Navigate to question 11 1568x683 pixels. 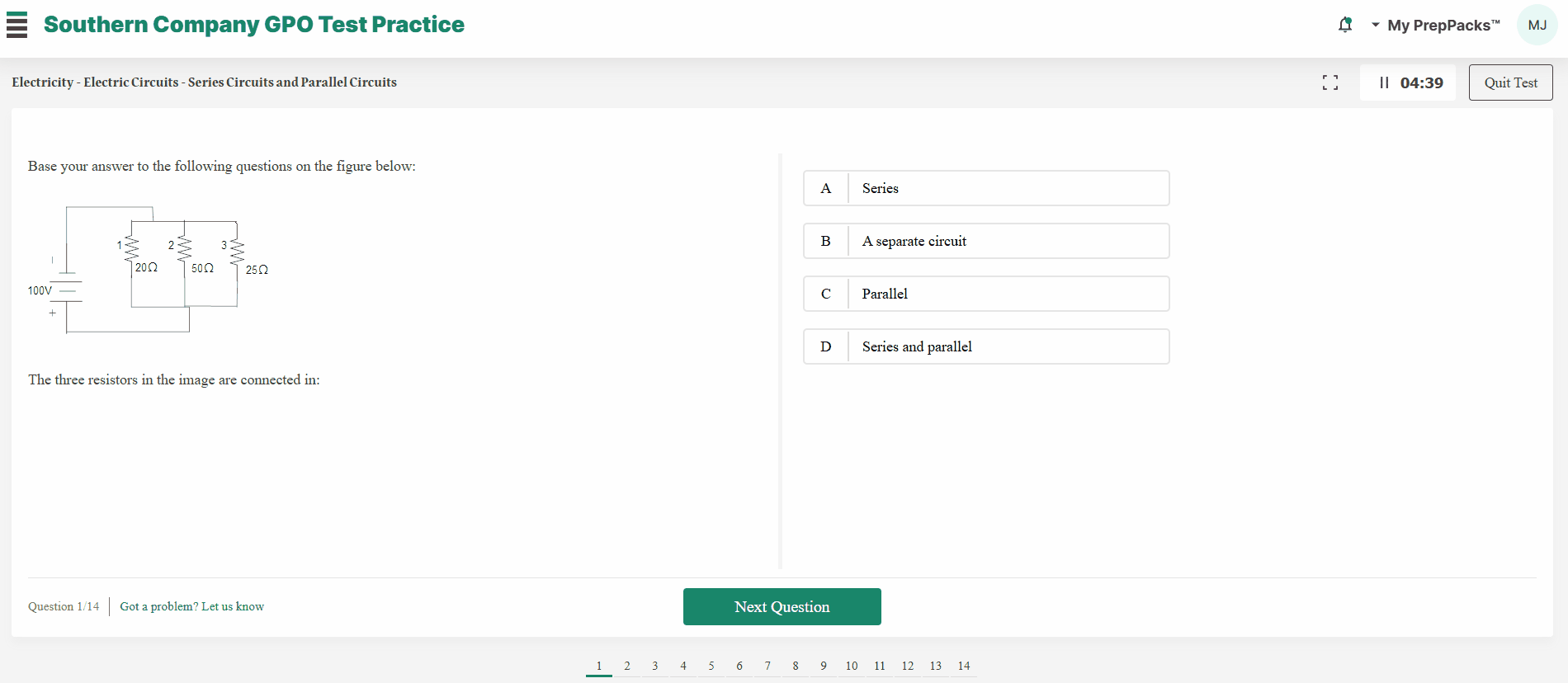pyautogui.click(x=880, y=666)
